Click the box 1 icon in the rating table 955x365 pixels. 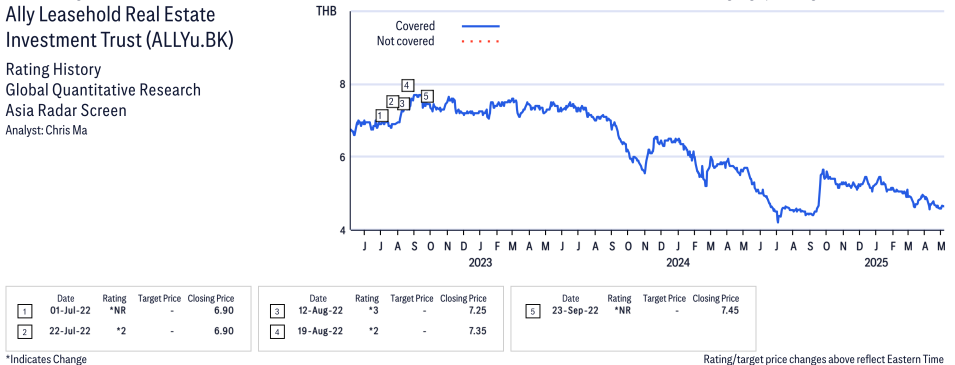click(24, 312)
